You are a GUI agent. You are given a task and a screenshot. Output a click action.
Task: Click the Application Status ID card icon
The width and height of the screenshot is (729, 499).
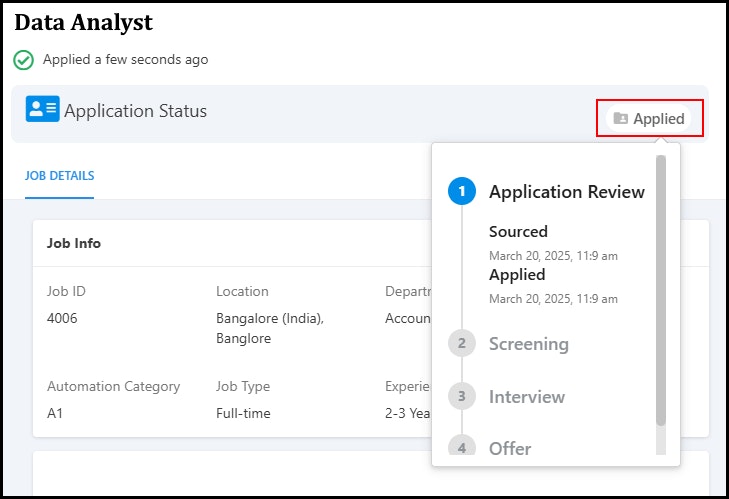[x=42, y=109]
